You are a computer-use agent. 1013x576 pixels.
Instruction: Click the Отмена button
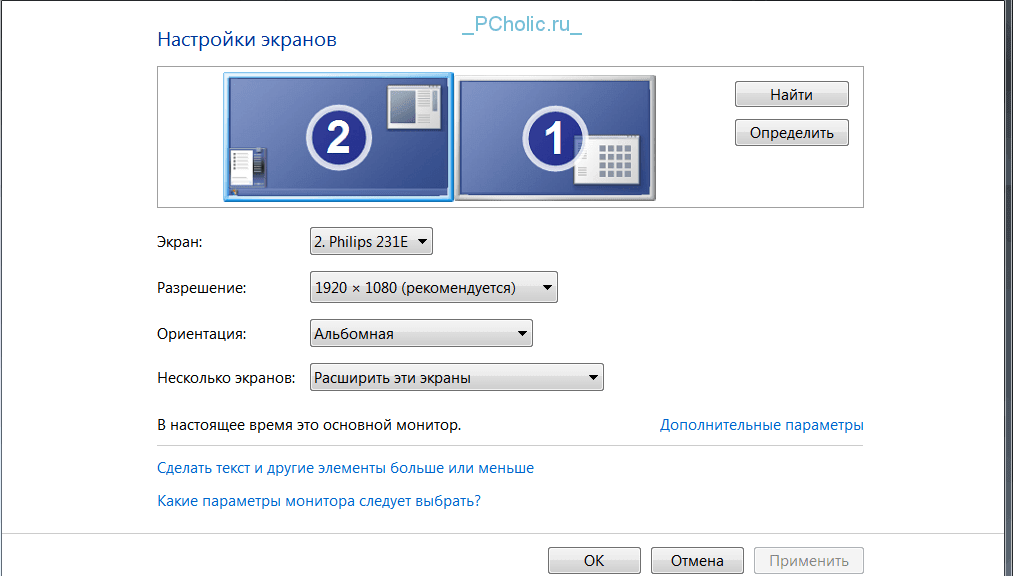point(696,560)
